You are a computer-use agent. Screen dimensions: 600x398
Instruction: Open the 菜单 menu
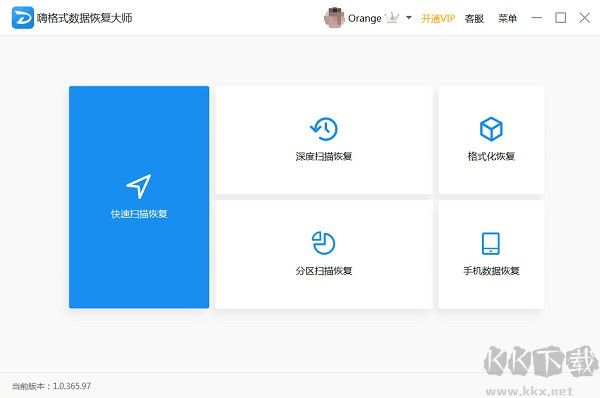pos(507,18)
